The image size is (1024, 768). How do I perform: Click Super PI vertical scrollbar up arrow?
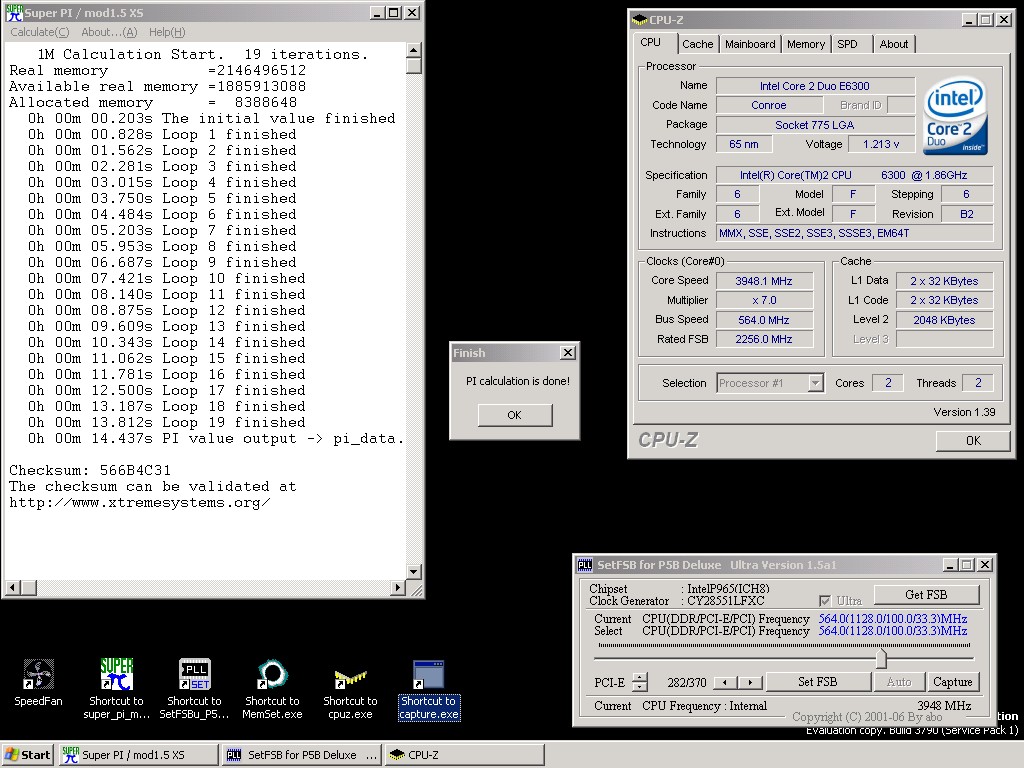(413, 50)
